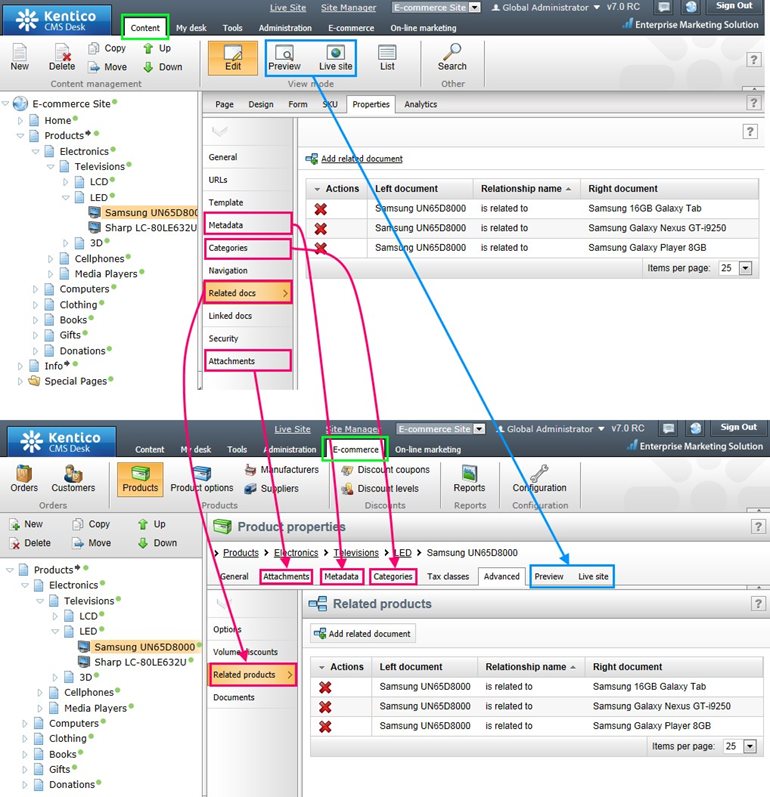Image resolution: width=770 pixels, height=797 pixels.
Task: Open Search with magnifier icon
Action: coord(452,57)
